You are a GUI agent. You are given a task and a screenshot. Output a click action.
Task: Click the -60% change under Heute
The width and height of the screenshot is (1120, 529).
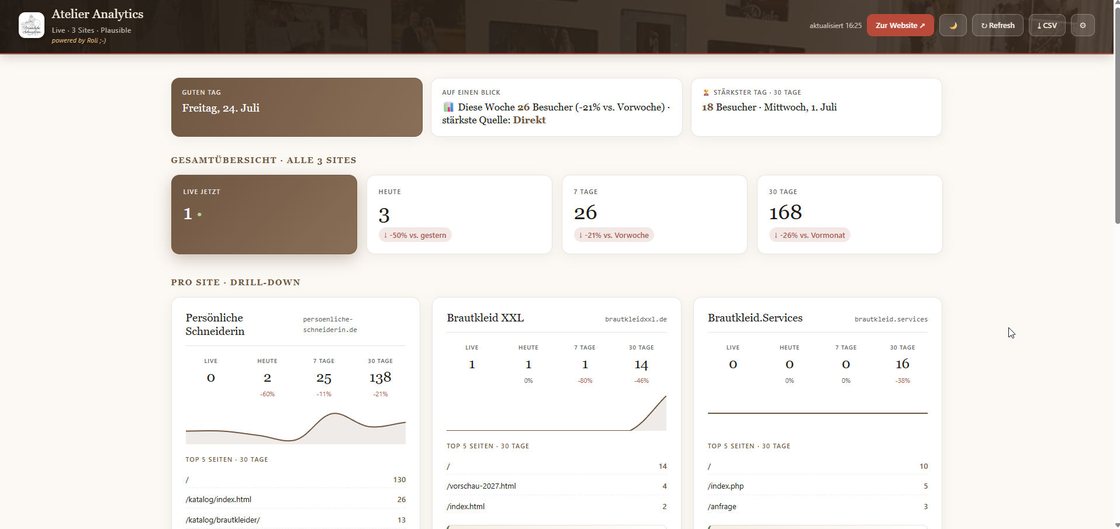tap(267, 394)
